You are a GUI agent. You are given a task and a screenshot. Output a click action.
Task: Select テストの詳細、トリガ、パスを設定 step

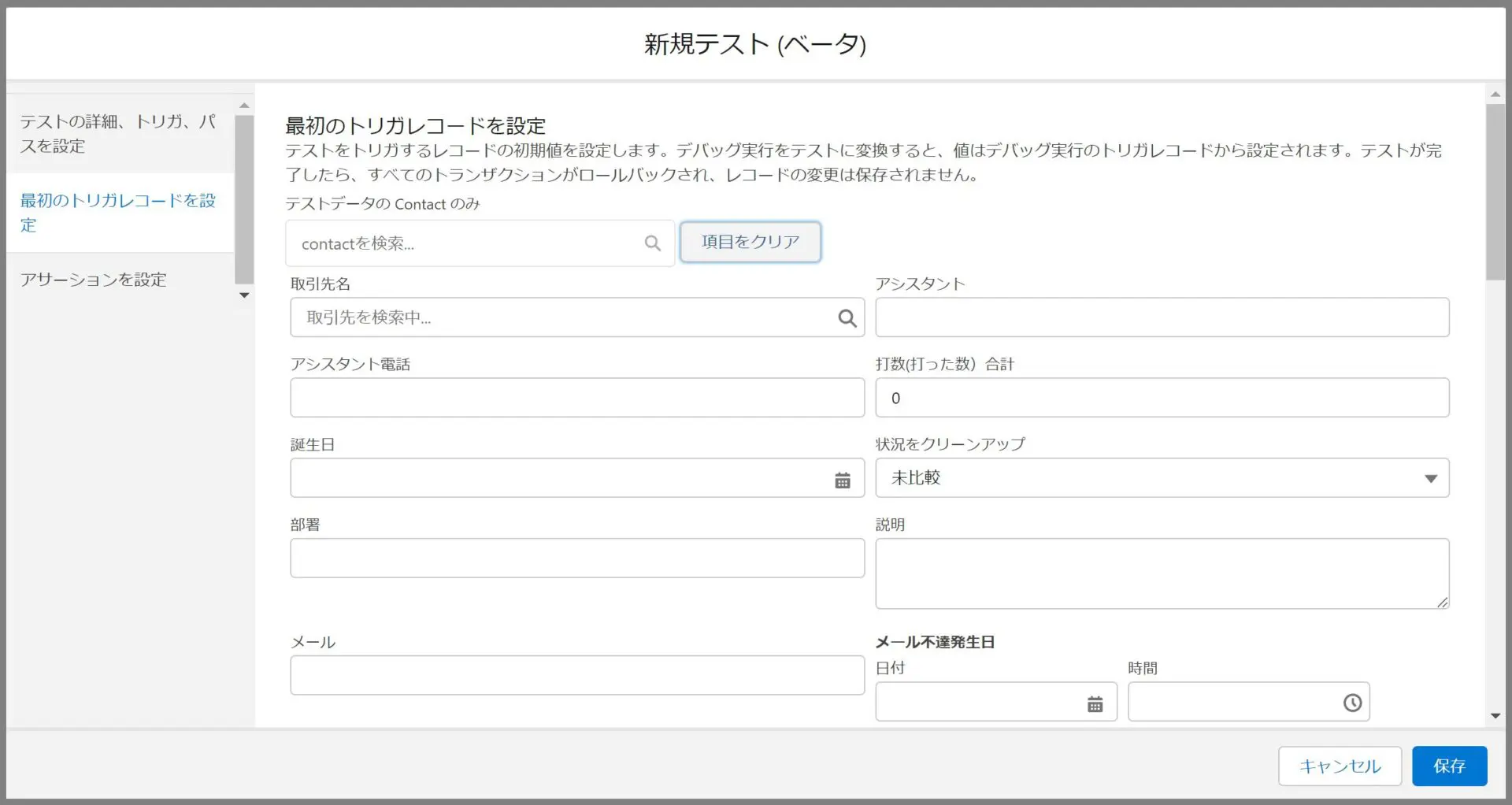[118, 134]
